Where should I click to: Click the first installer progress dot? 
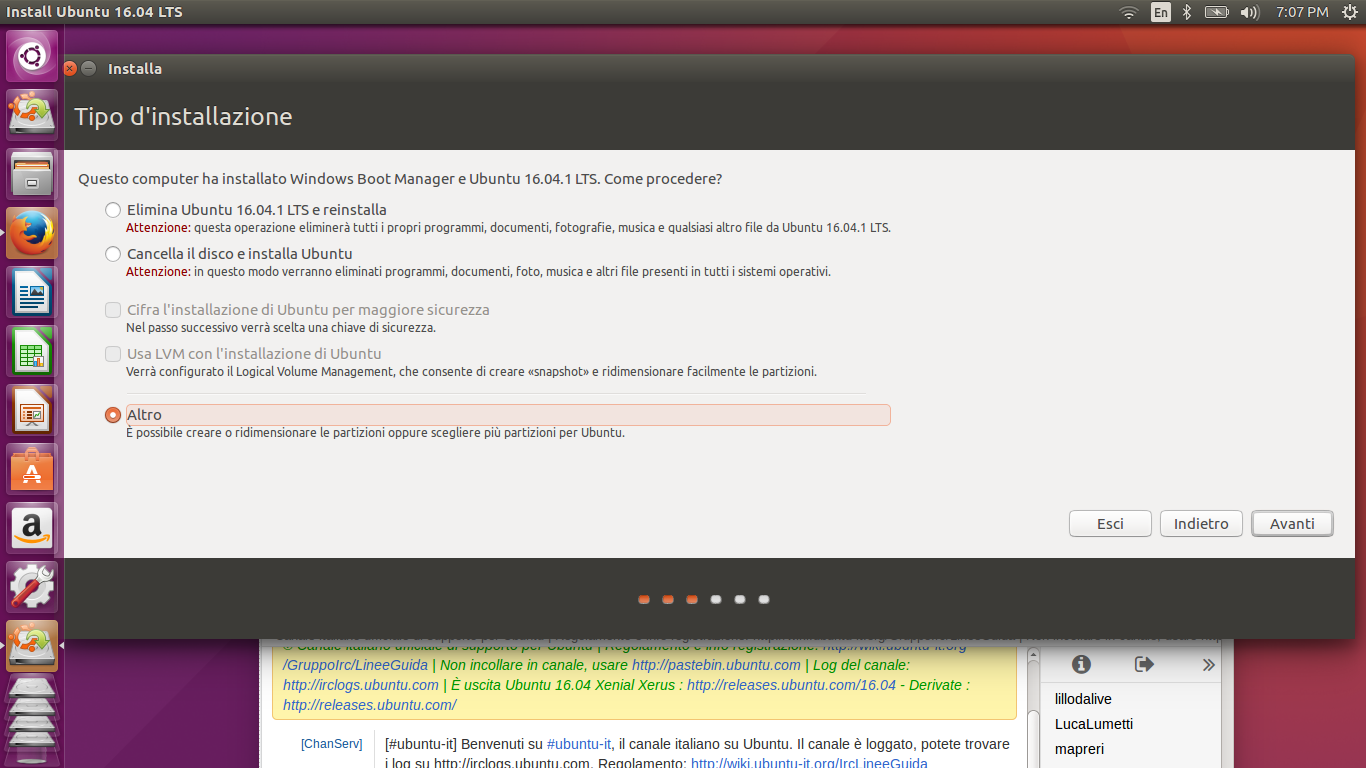[x=644, y=600]
